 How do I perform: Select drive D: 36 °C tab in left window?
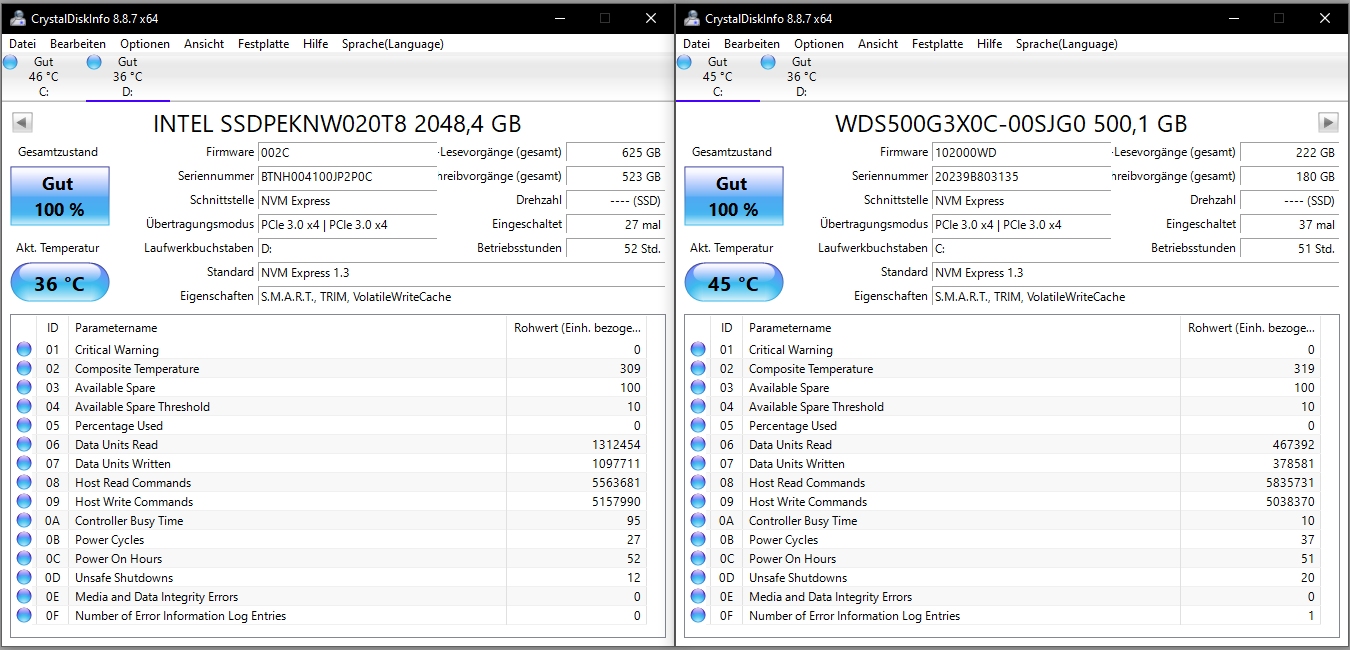(127, 77)
